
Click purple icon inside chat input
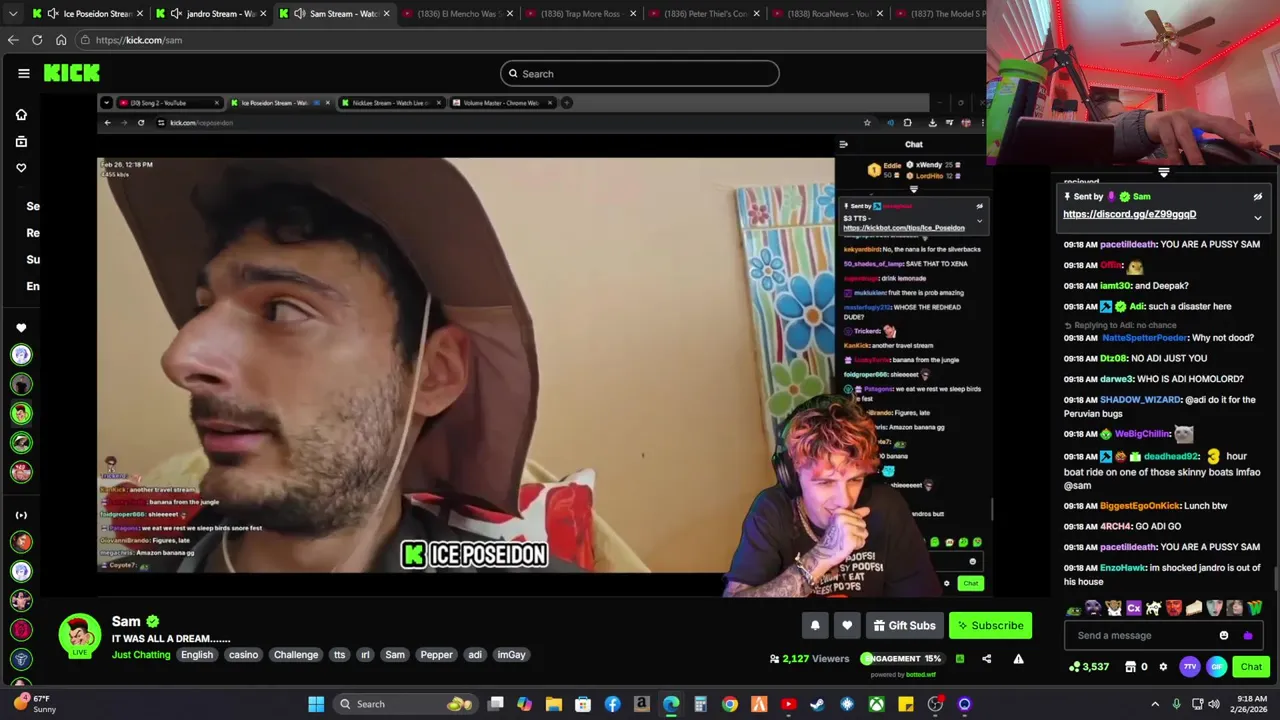coord(1247,635)
